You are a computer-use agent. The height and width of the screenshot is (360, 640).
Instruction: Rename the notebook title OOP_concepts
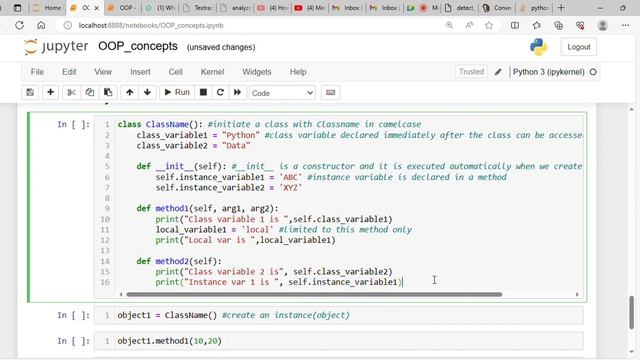tap(138, 46)
